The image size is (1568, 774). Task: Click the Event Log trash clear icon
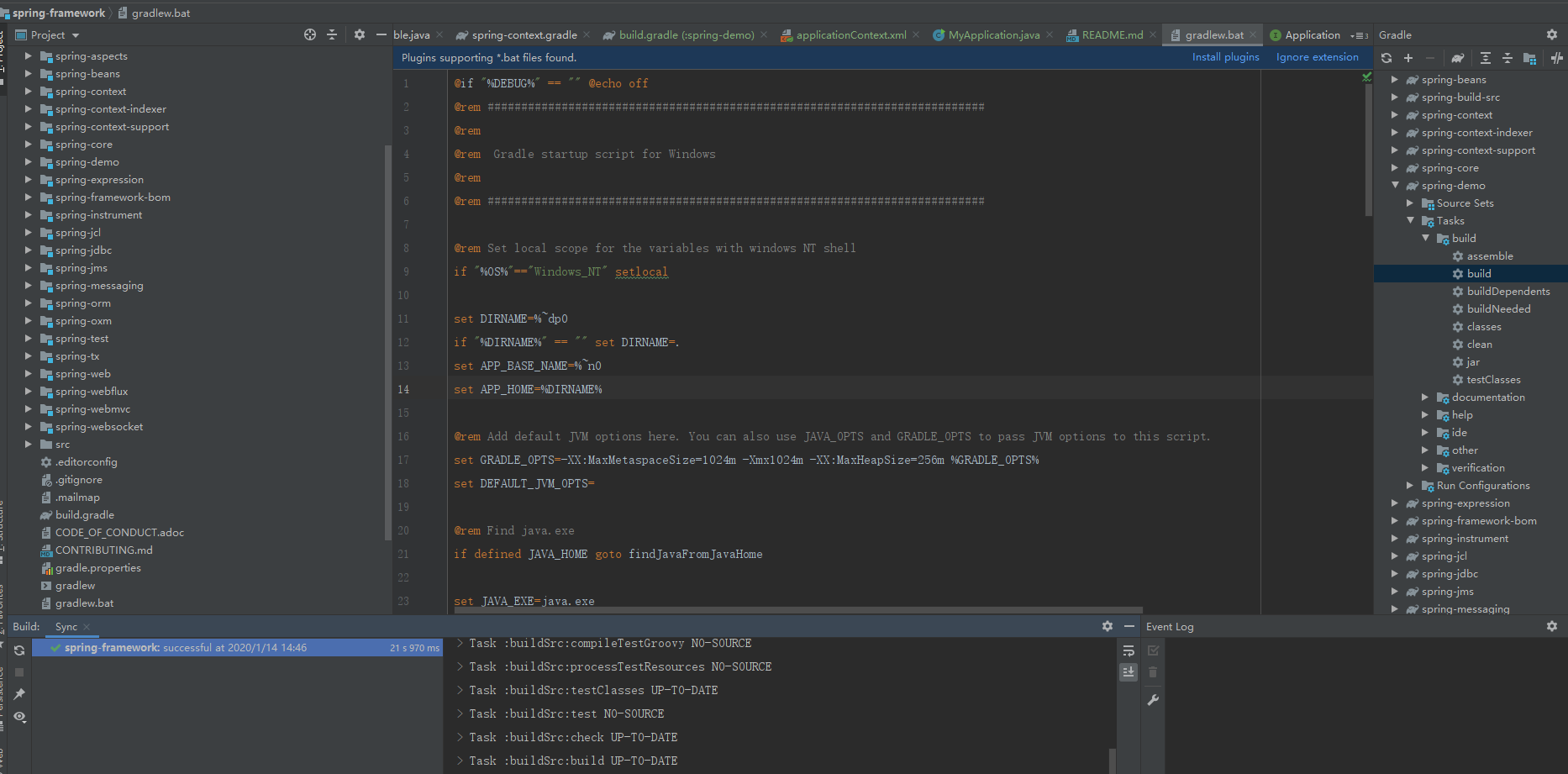[1153, 672]
